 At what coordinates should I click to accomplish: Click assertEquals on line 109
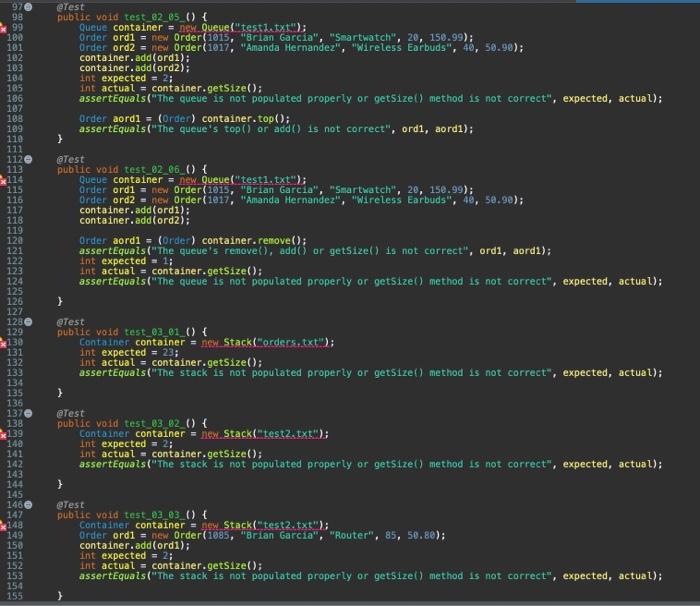click(112, 129)
